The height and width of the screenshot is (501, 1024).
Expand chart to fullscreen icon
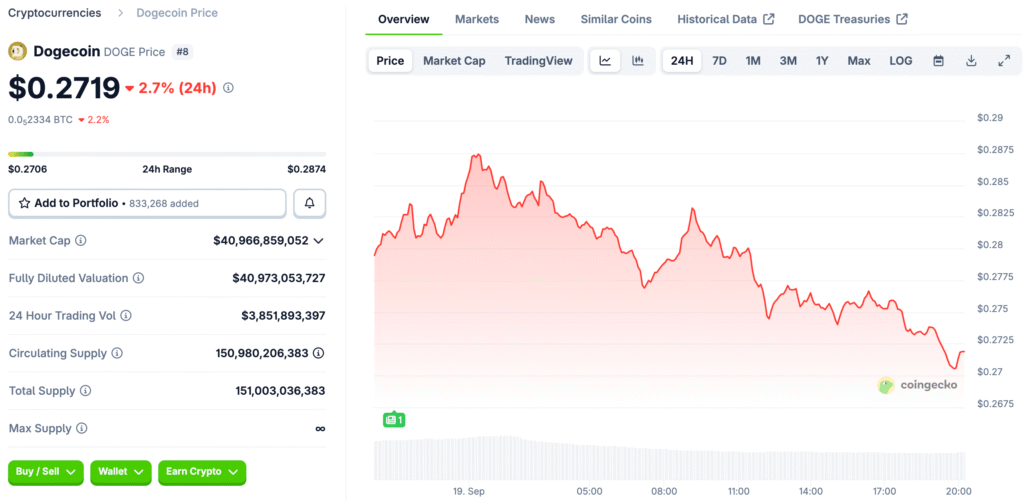pyautogui.click(x=1004, y=61)
